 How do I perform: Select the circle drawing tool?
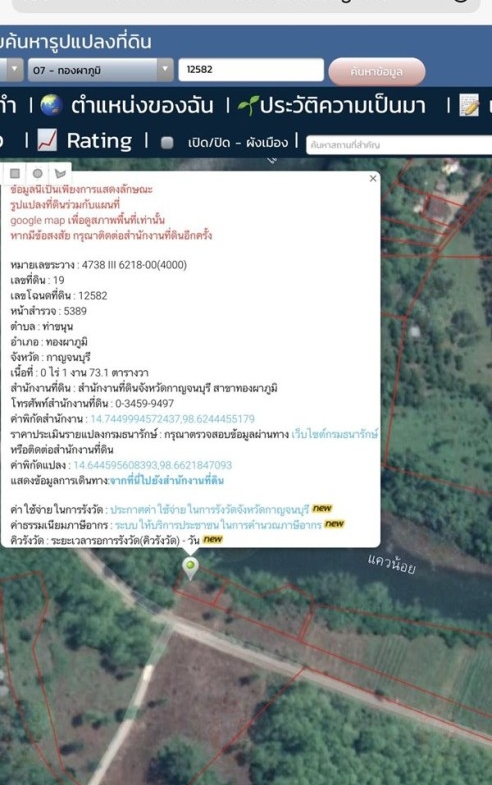[38, 173]
